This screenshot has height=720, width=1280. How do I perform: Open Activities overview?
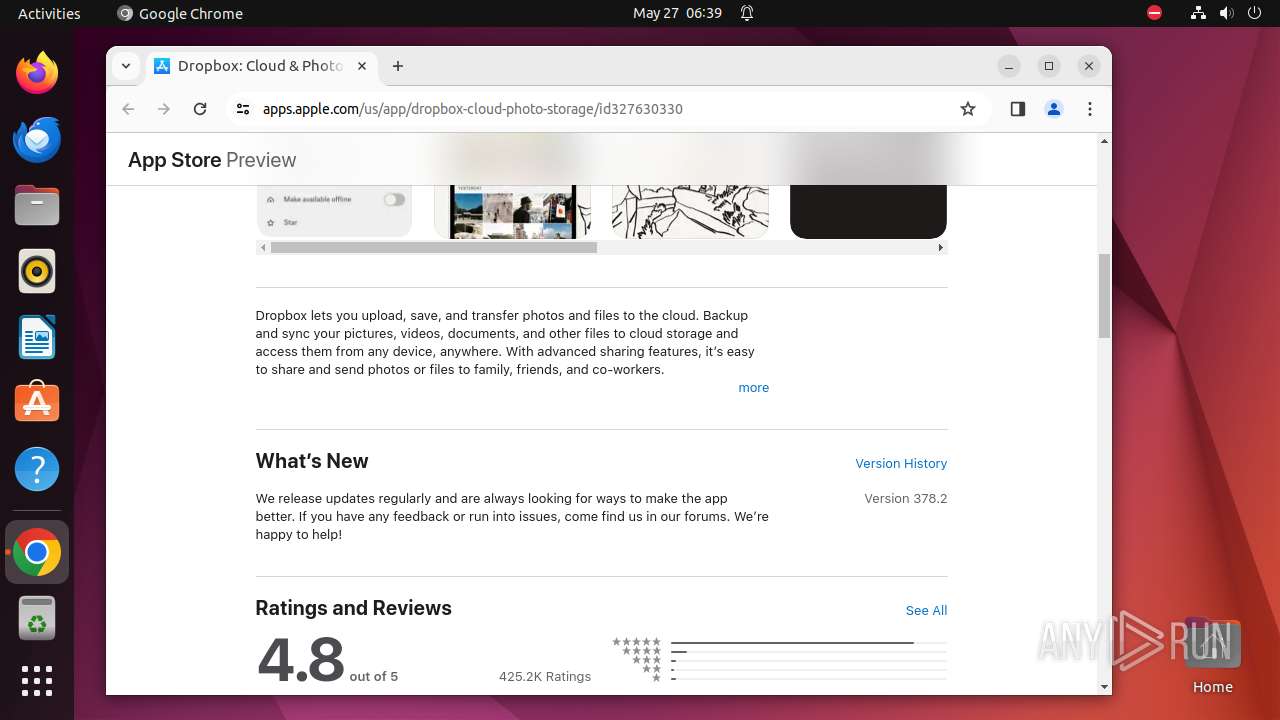pyautogui.click(x=49, y=13)
